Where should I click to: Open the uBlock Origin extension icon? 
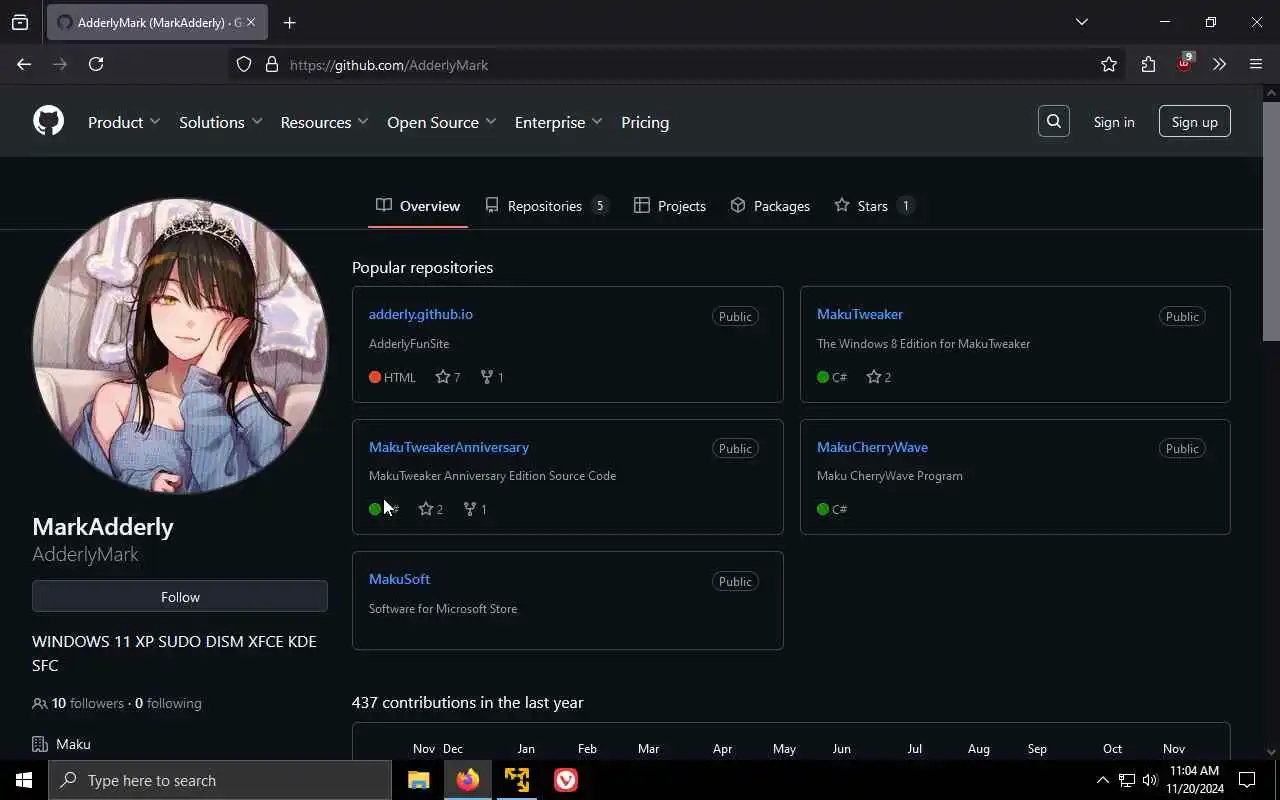click(x=1184, y=63)
